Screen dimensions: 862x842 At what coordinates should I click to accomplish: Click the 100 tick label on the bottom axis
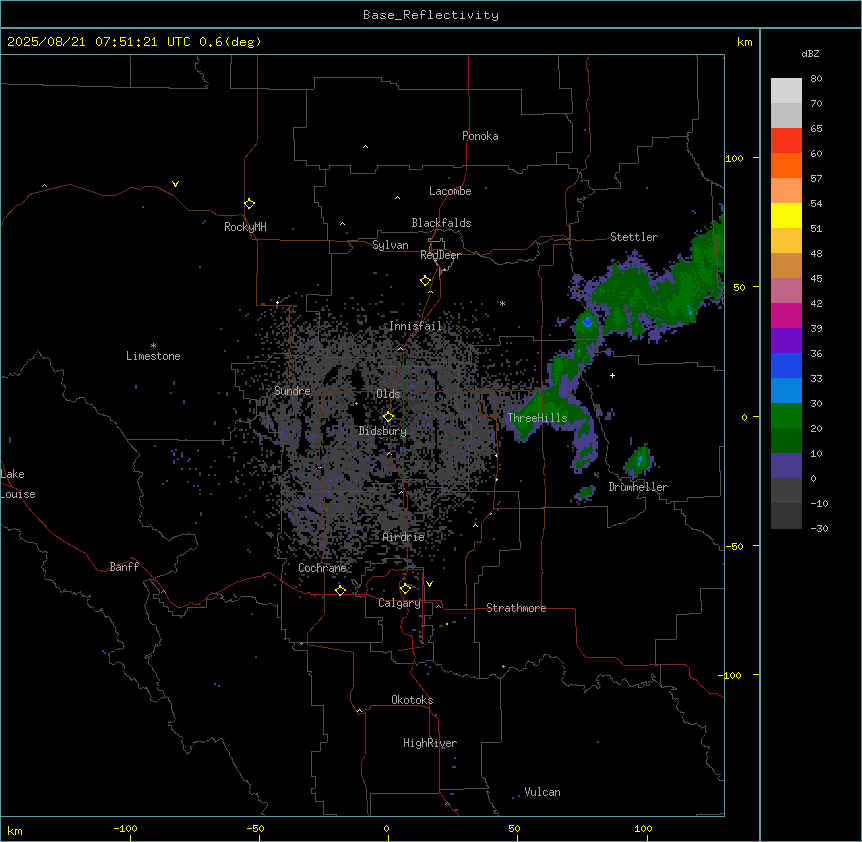click(643, 828)
